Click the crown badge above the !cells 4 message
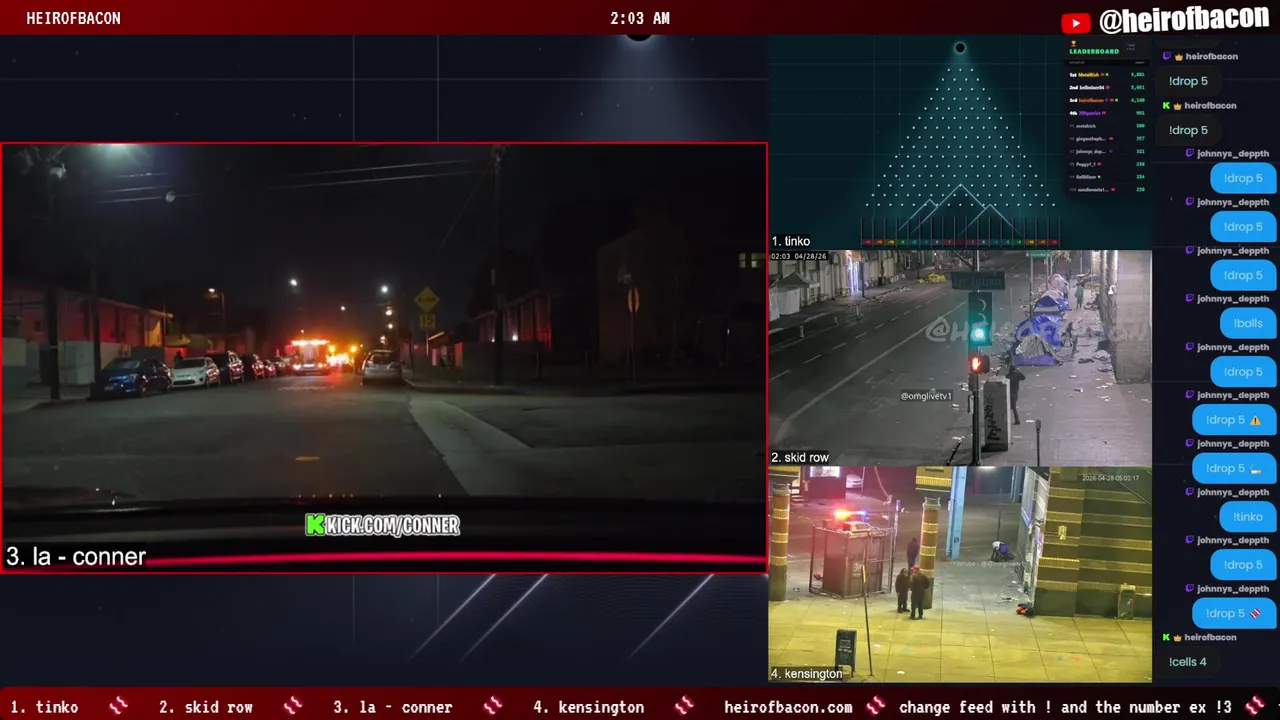This screenshot has width=1280, height=720. [1179, 637]
